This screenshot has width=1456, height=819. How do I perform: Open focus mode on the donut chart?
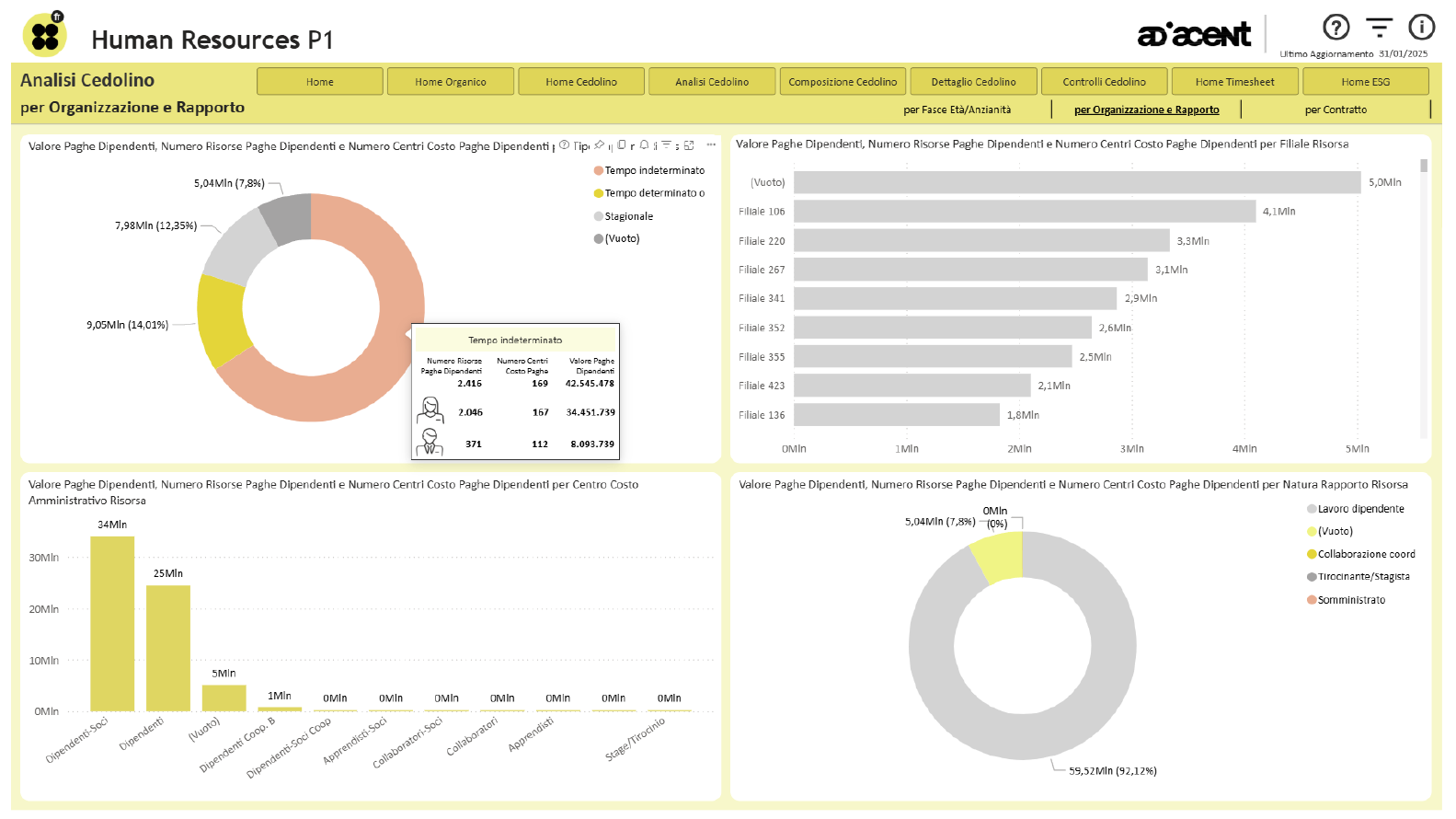[x=689, y=145]
